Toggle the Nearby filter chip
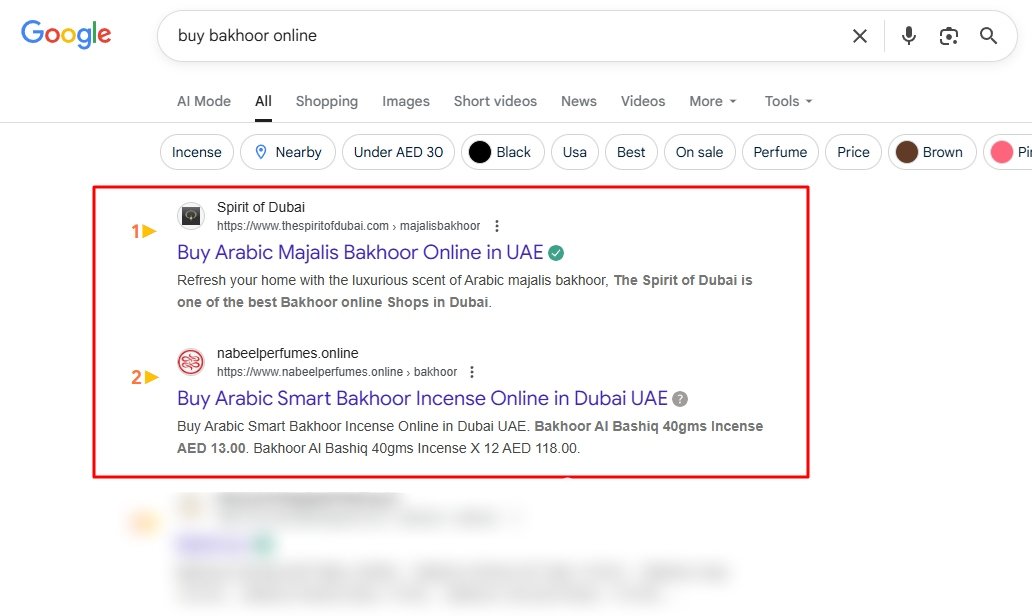The height and width of the screenshot is (616, 1032). click(287, 152)
